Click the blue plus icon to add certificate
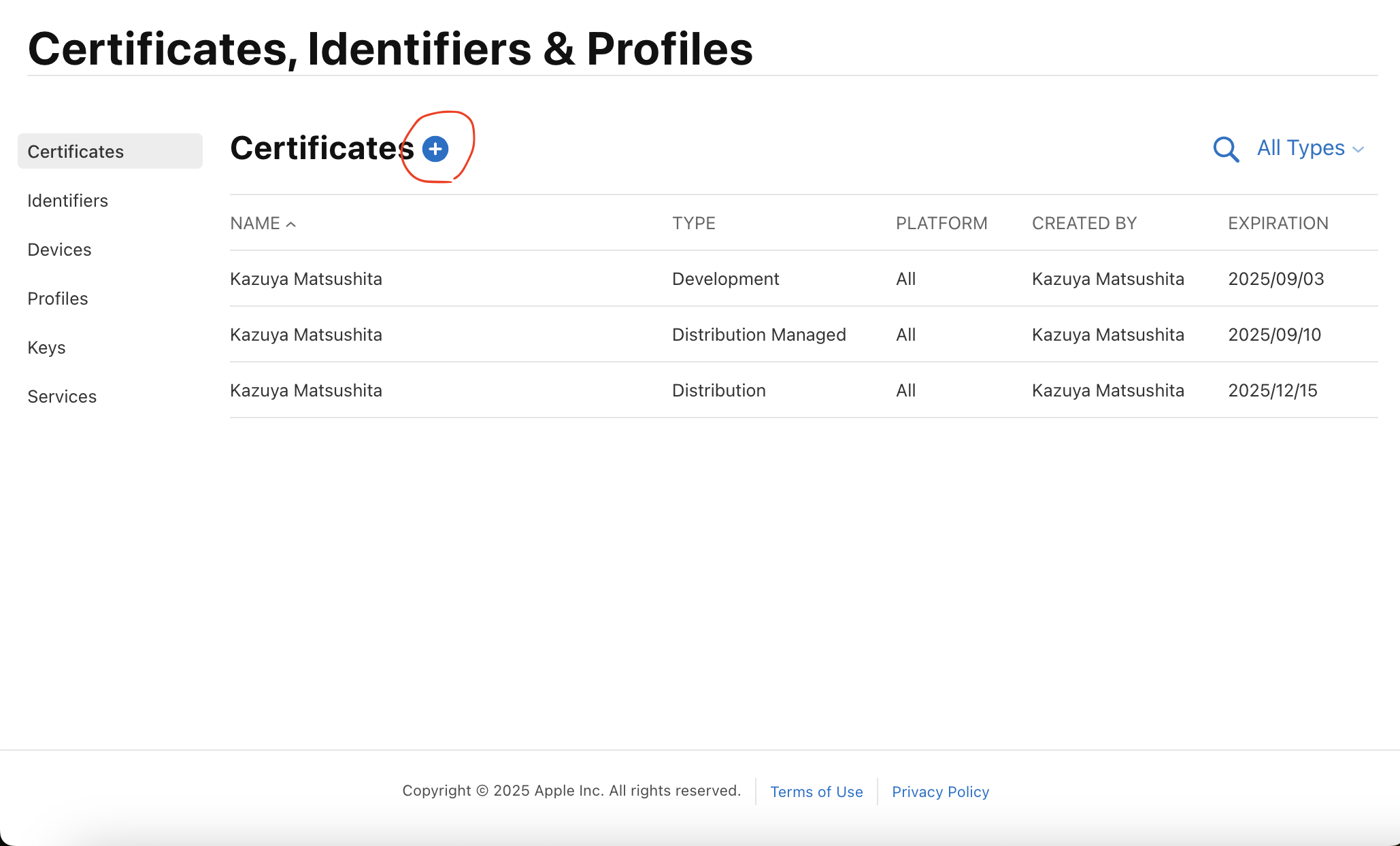Image resolution: width=1400 pixels, height=846 pixels. (x=435, y=149)
